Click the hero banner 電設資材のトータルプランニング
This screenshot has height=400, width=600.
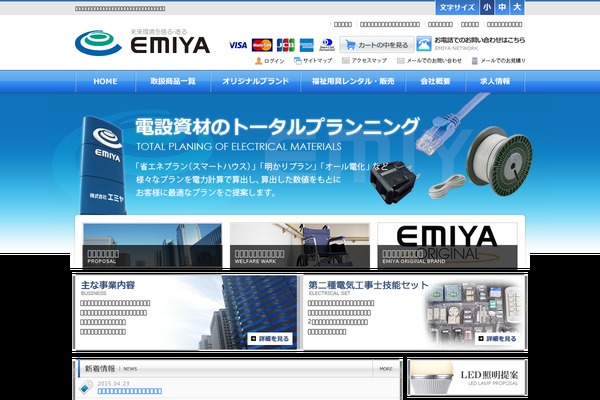pos(277,127)
